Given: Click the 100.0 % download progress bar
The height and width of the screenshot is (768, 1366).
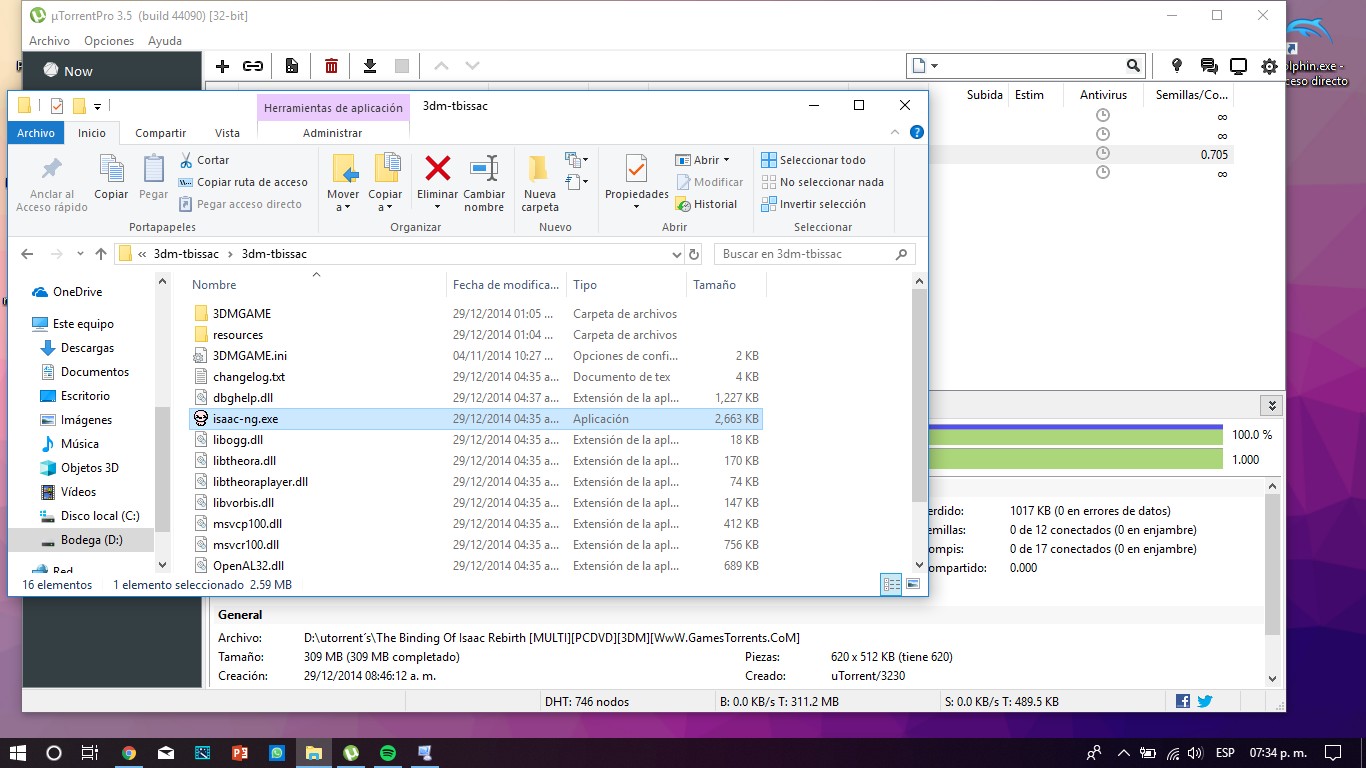Looking at the screenshot, I should click(1076, 435).
